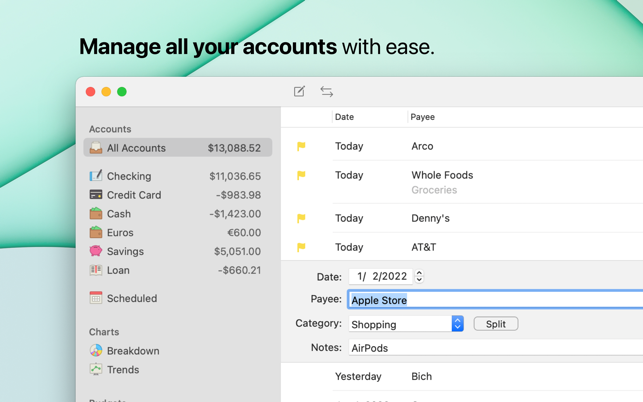
Task: Click the Notes field with AirPods
Action: pos(495,348)
